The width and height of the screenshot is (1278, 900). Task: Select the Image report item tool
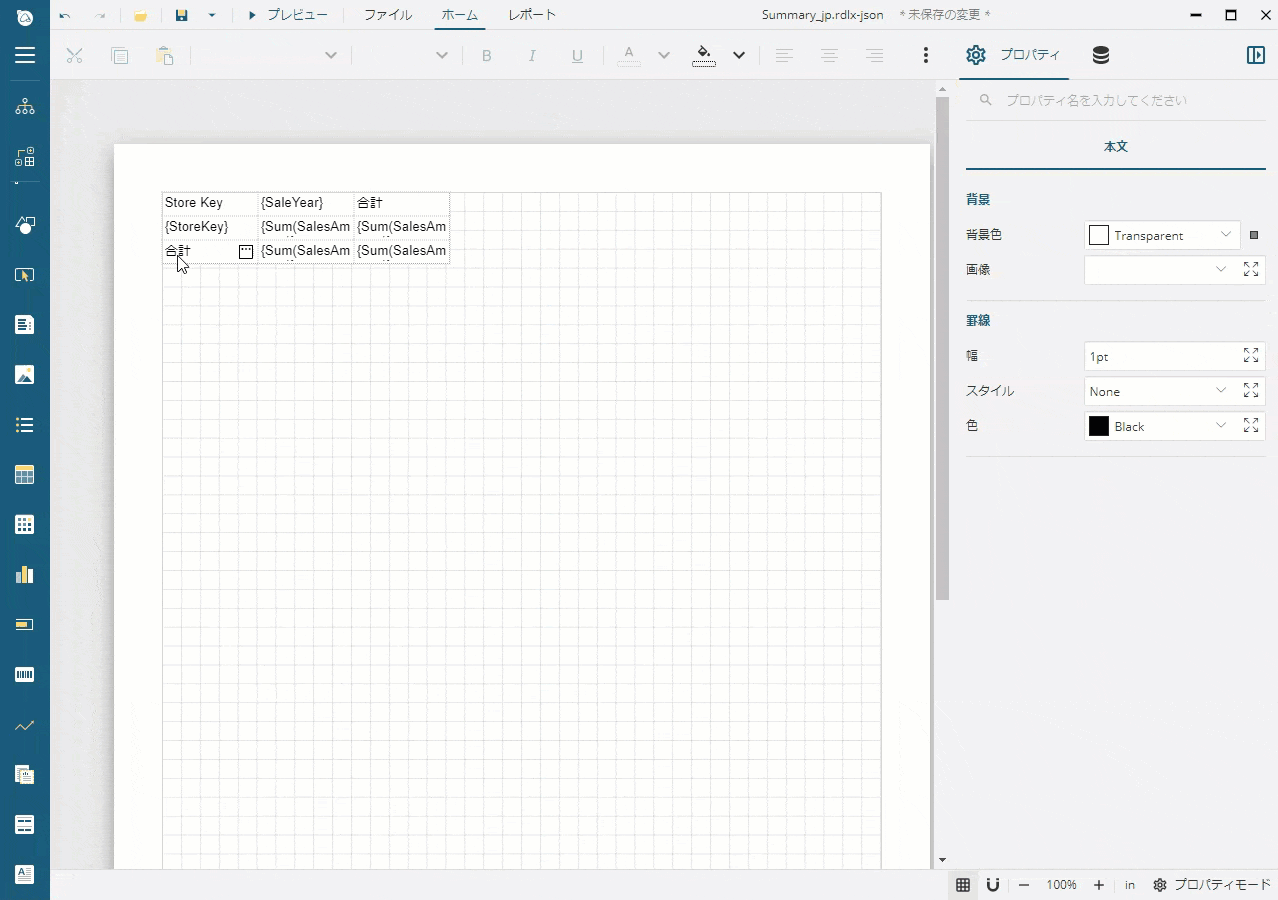24,375
